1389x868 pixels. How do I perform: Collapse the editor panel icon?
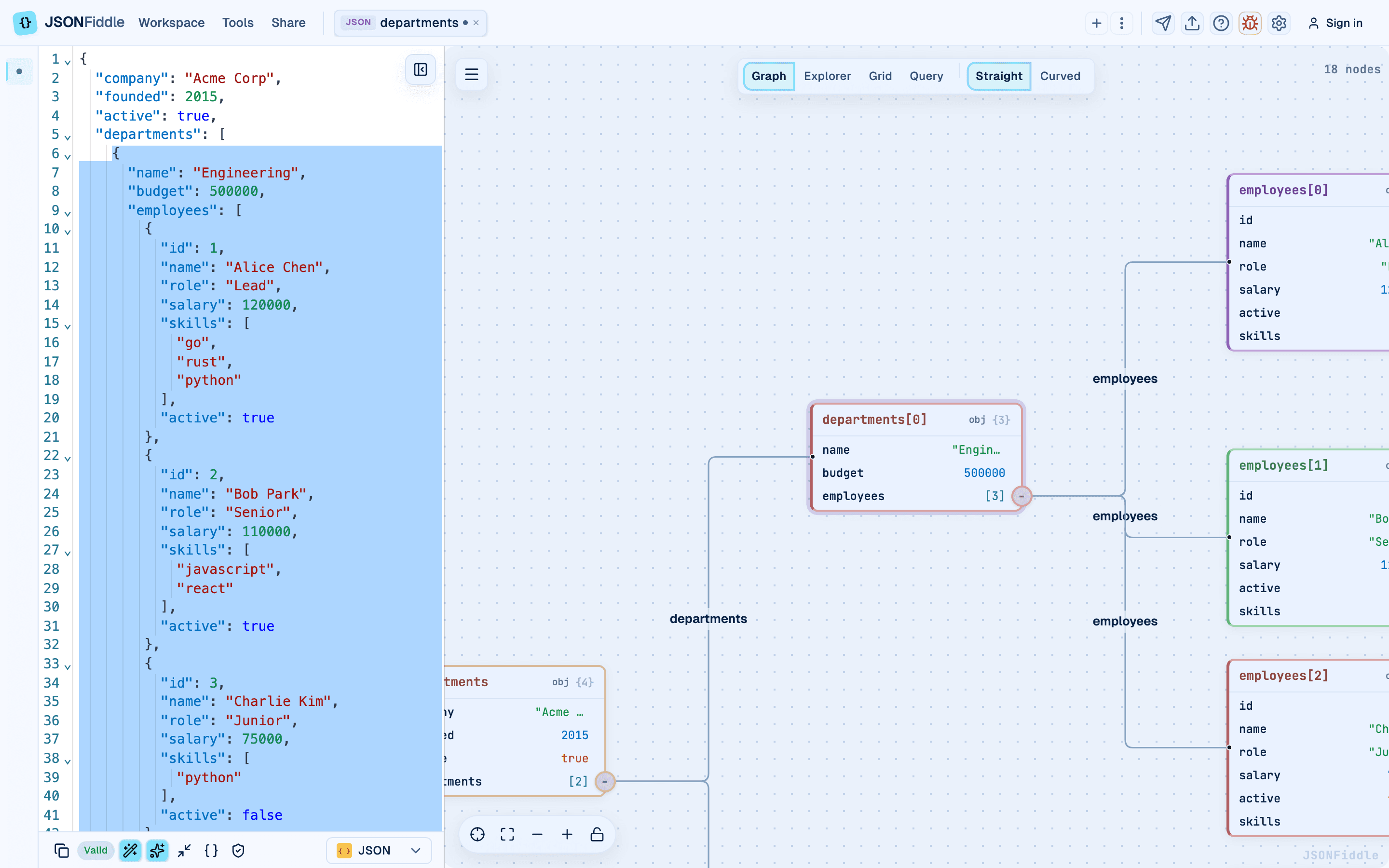coord(420,69)
